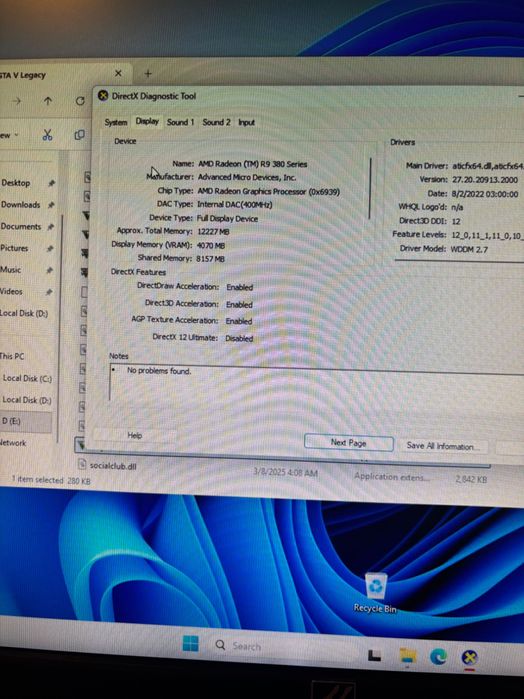
Task: Click the socialclub.dll file icon
Action: (82, 464)
